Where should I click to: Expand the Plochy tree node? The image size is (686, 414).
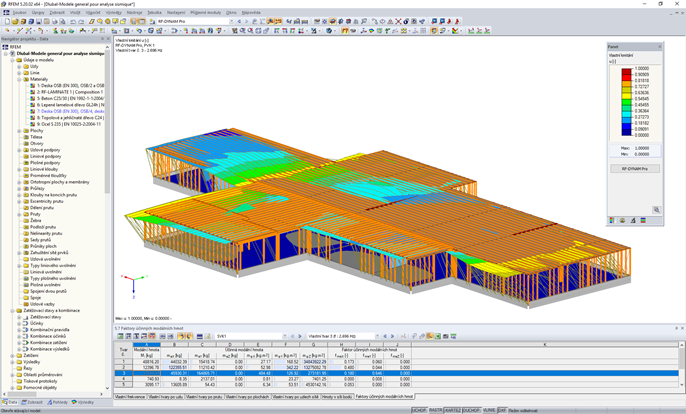[19, 130]
